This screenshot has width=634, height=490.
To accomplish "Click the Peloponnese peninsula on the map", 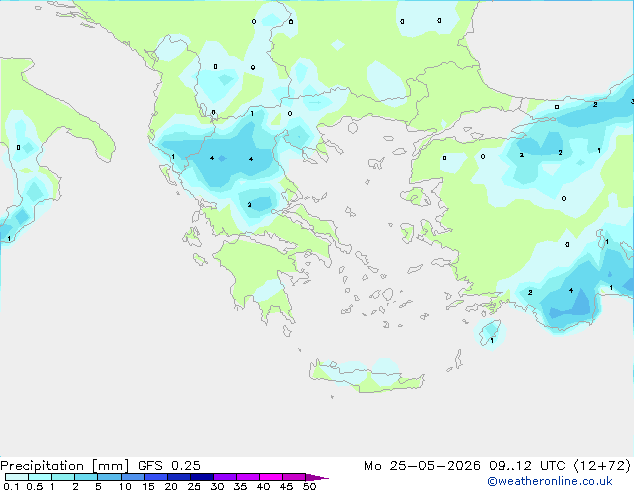I will coord(263,279).
